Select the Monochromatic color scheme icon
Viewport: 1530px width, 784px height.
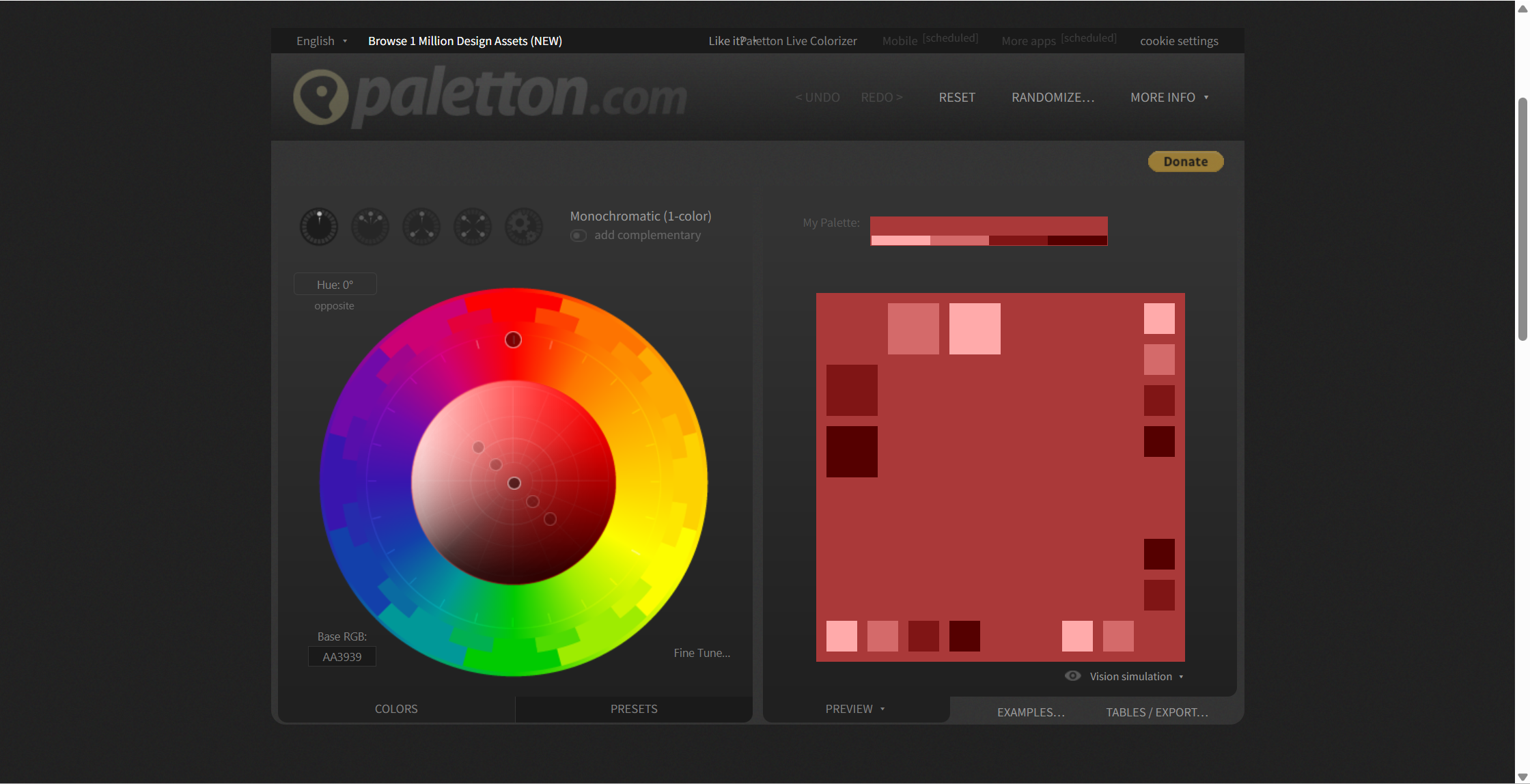click(x=319, y=227)
